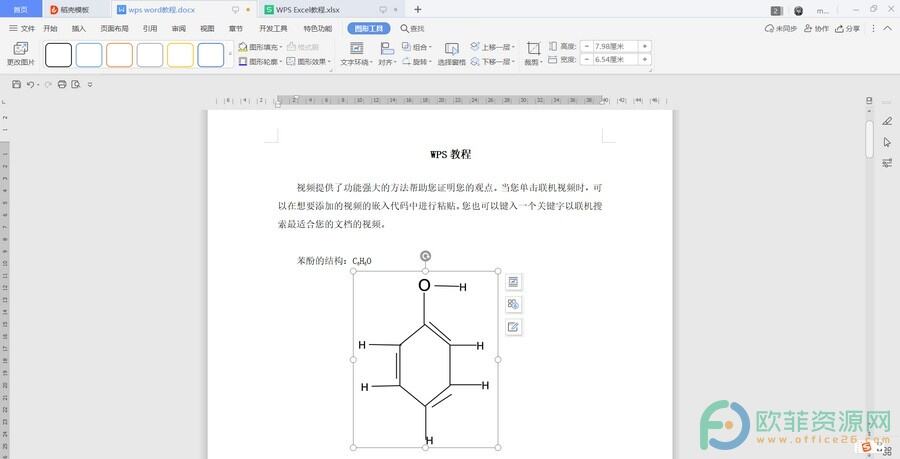Click the width field showing 6.54厘米
Viewport: 900px width, 459px height.
(615, 59)
